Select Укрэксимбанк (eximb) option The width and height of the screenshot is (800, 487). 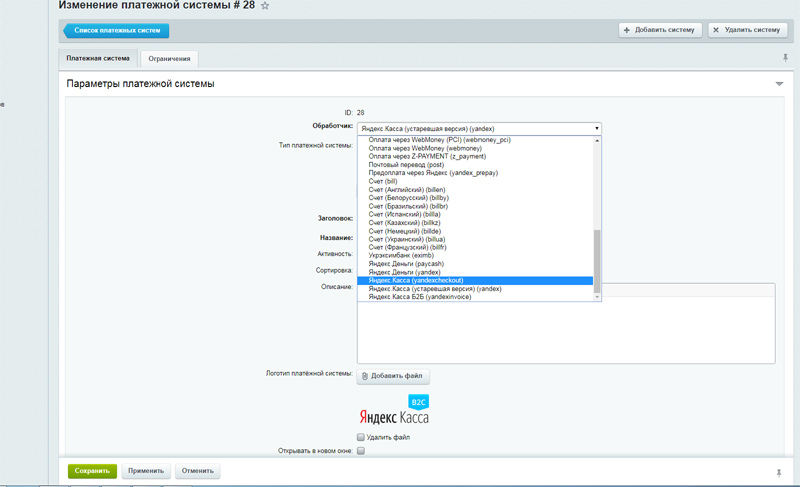476,255
